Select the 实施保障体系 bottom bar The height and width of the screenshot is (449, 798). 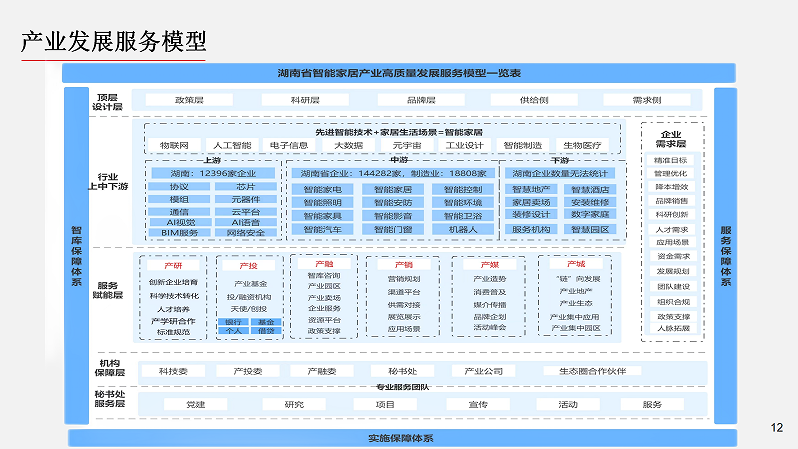click(402, 438)
